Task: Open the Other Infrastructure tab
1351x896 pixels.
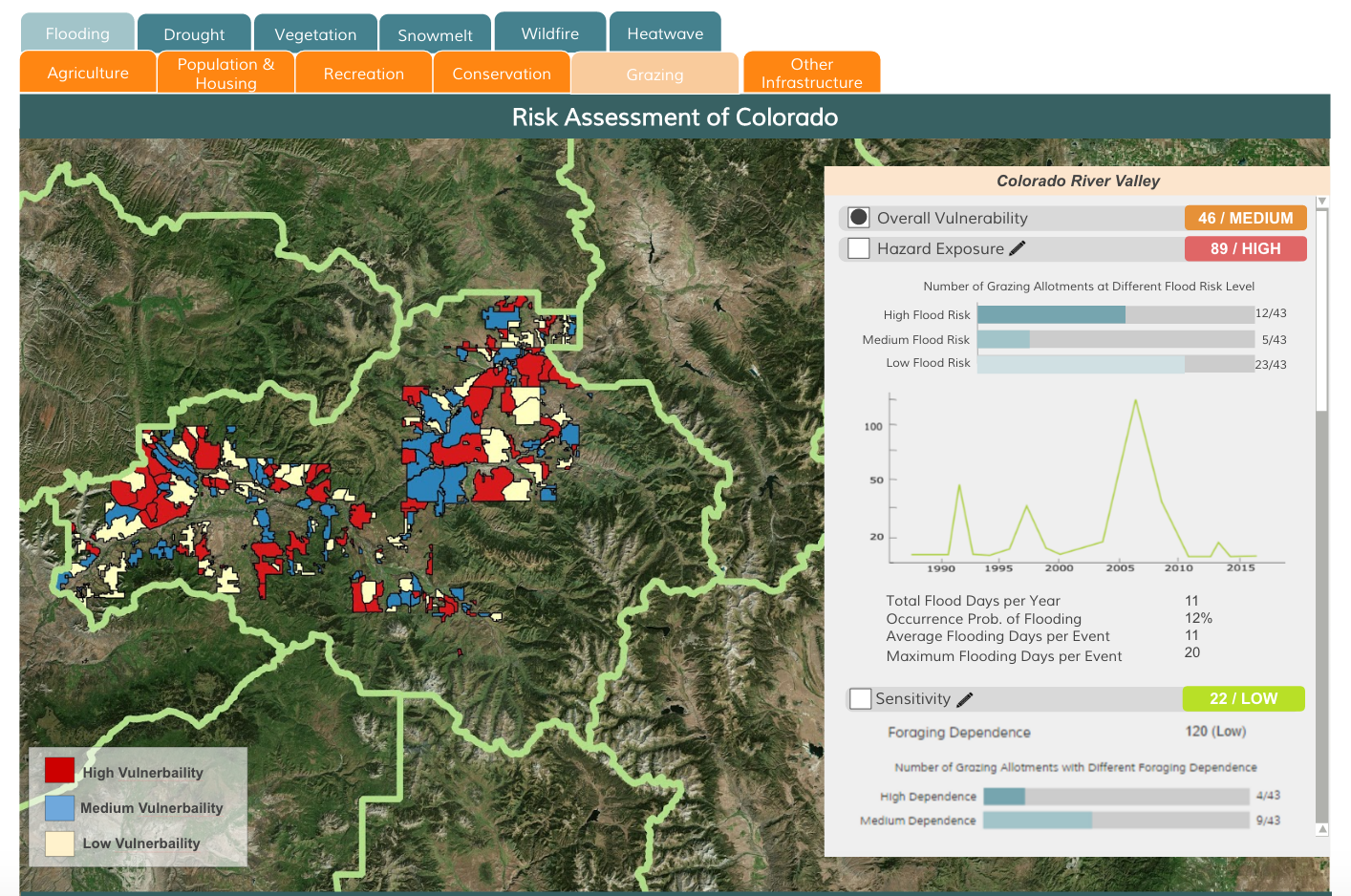Action: pos(811,73)
